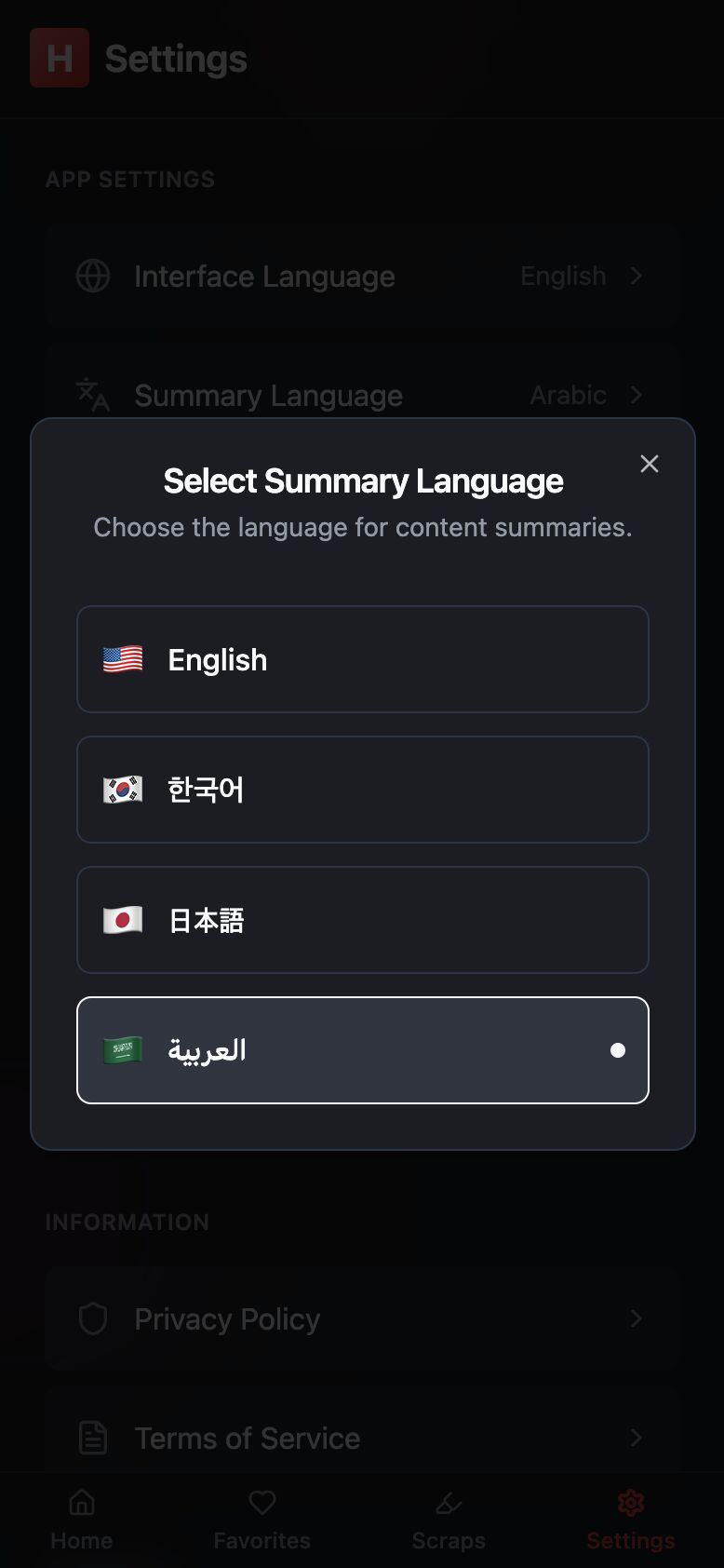Go to the Home tab
This screenshot has width=724, height=1568.
point(82,1520)
